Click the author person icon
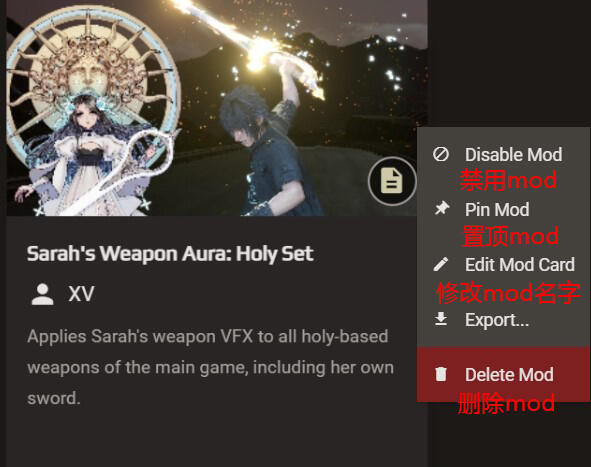 click(x=42, y=294)
